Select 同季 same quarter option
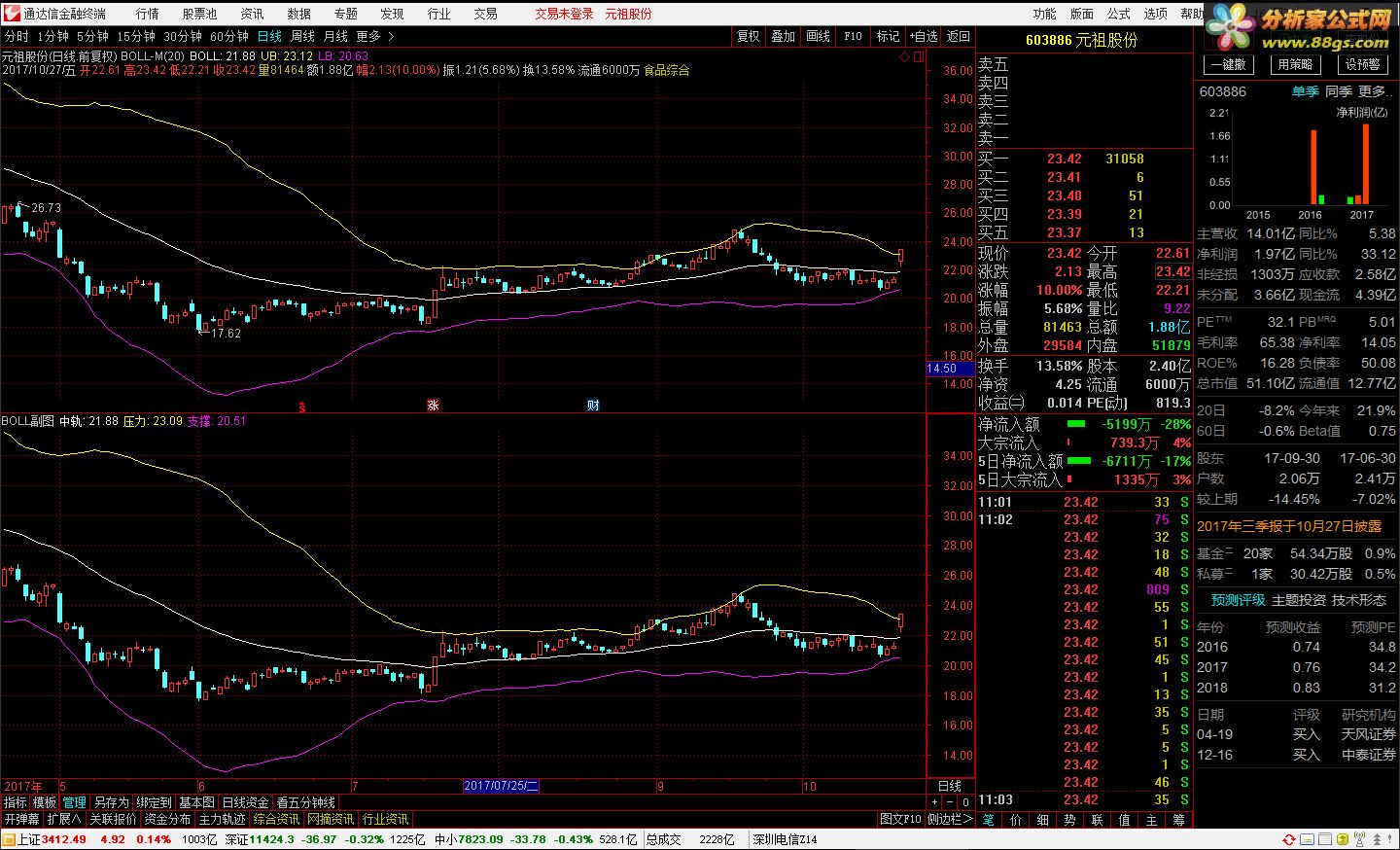Screen dimensions: 1400x850 (1339, 91)
